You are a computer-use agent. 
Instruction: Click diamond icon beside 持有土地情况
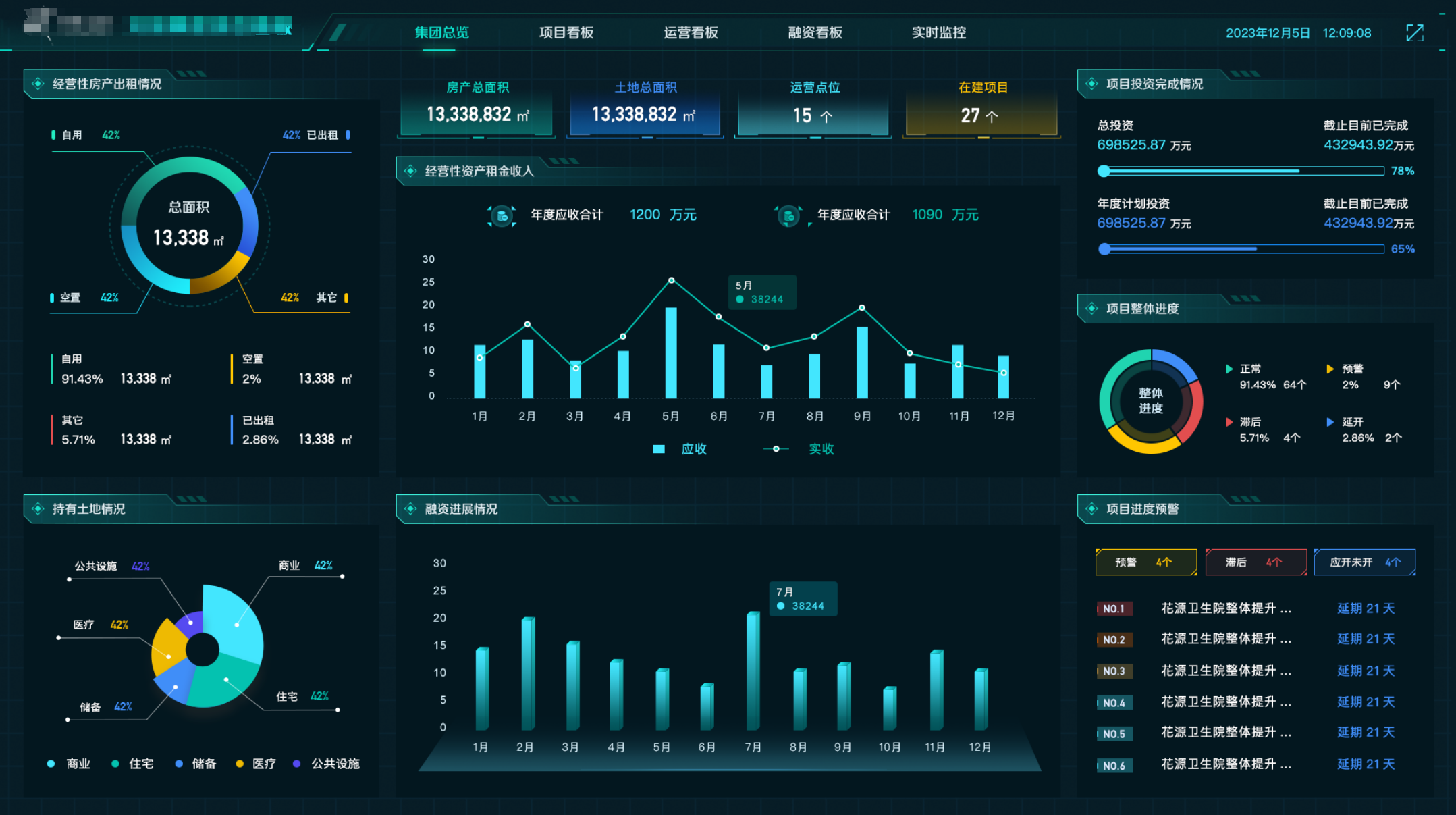pos(38,508)
